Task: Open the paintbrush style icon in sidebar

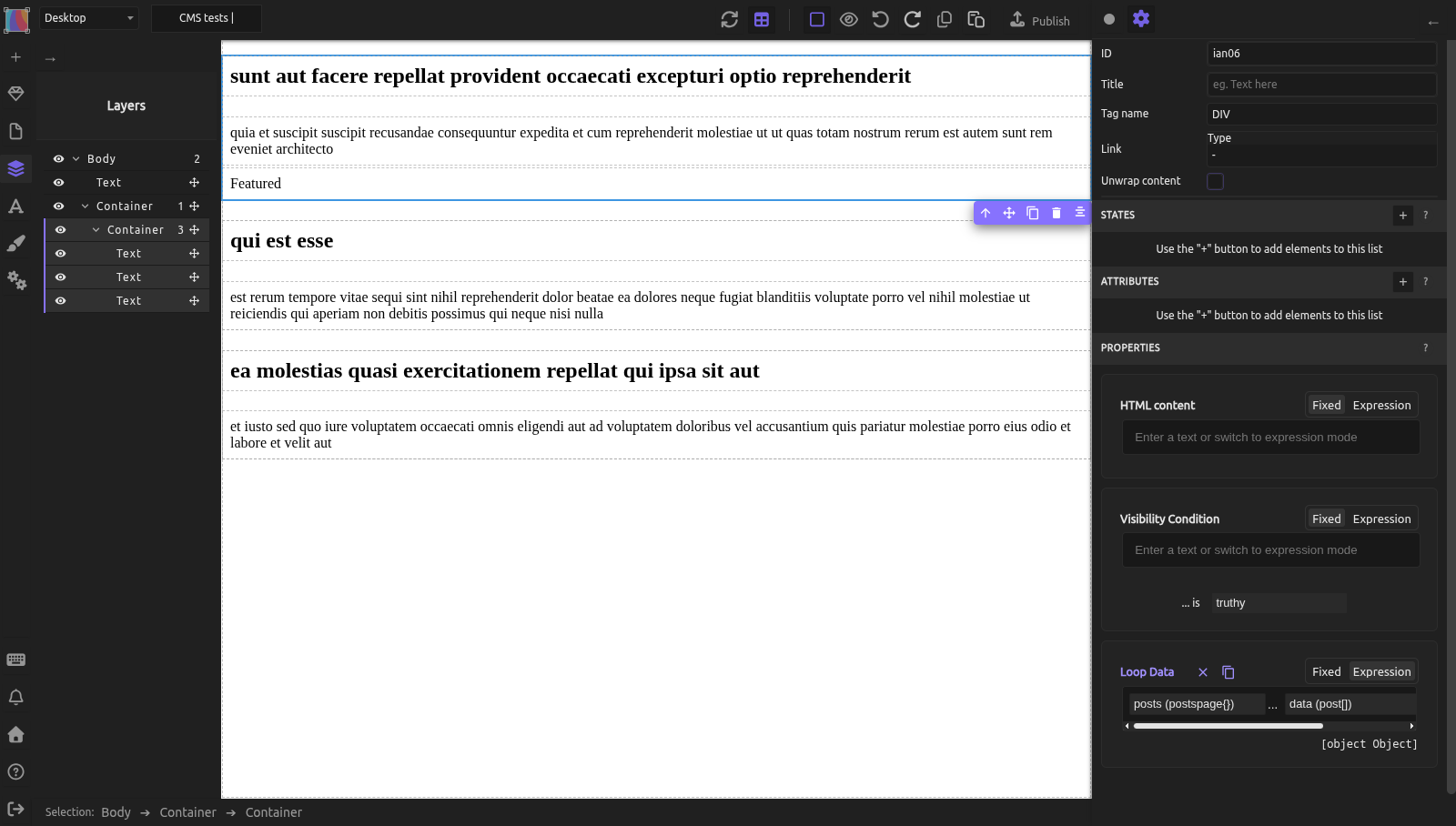Action: click(15, 243)
